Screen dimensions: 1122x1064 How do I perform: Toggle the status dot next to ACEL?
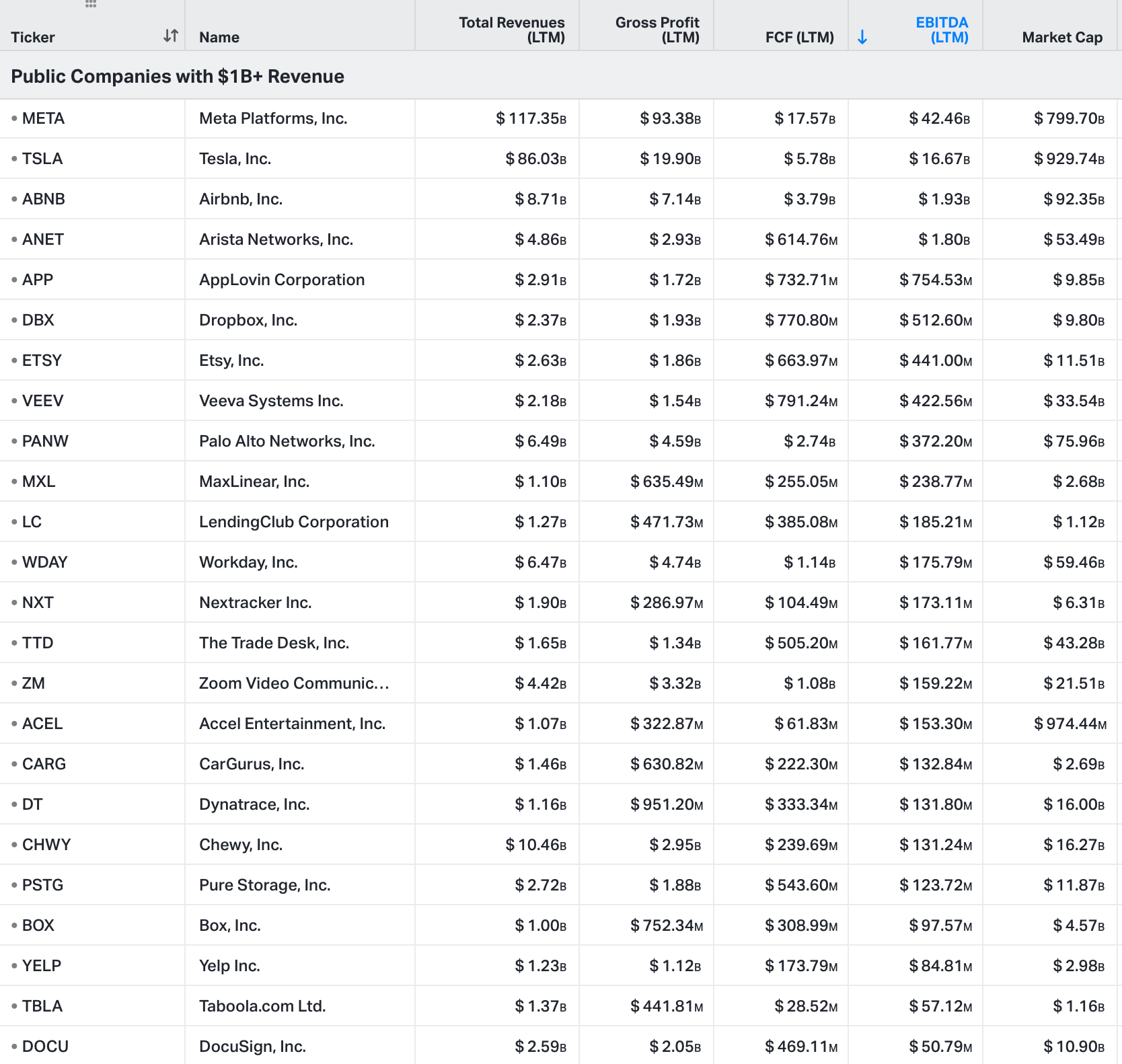(x=13, y=724)
